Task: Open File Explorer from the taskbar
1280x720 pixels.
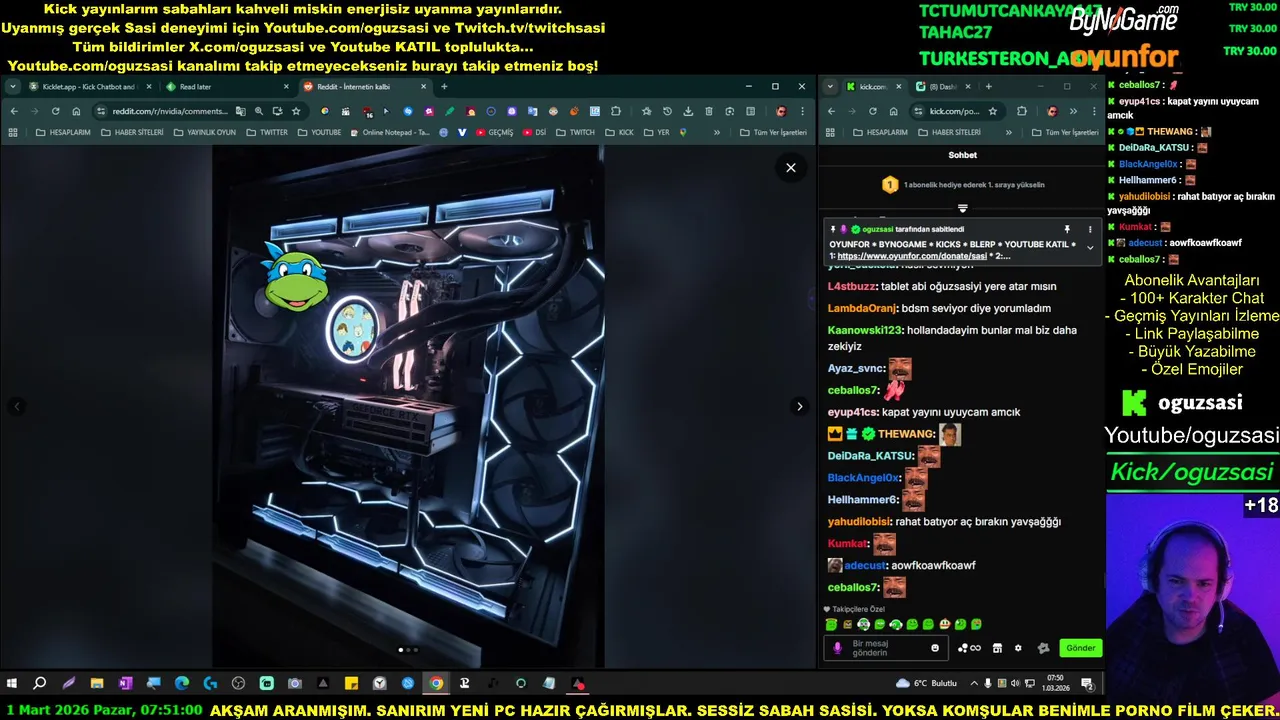Action: pos(97,684)
